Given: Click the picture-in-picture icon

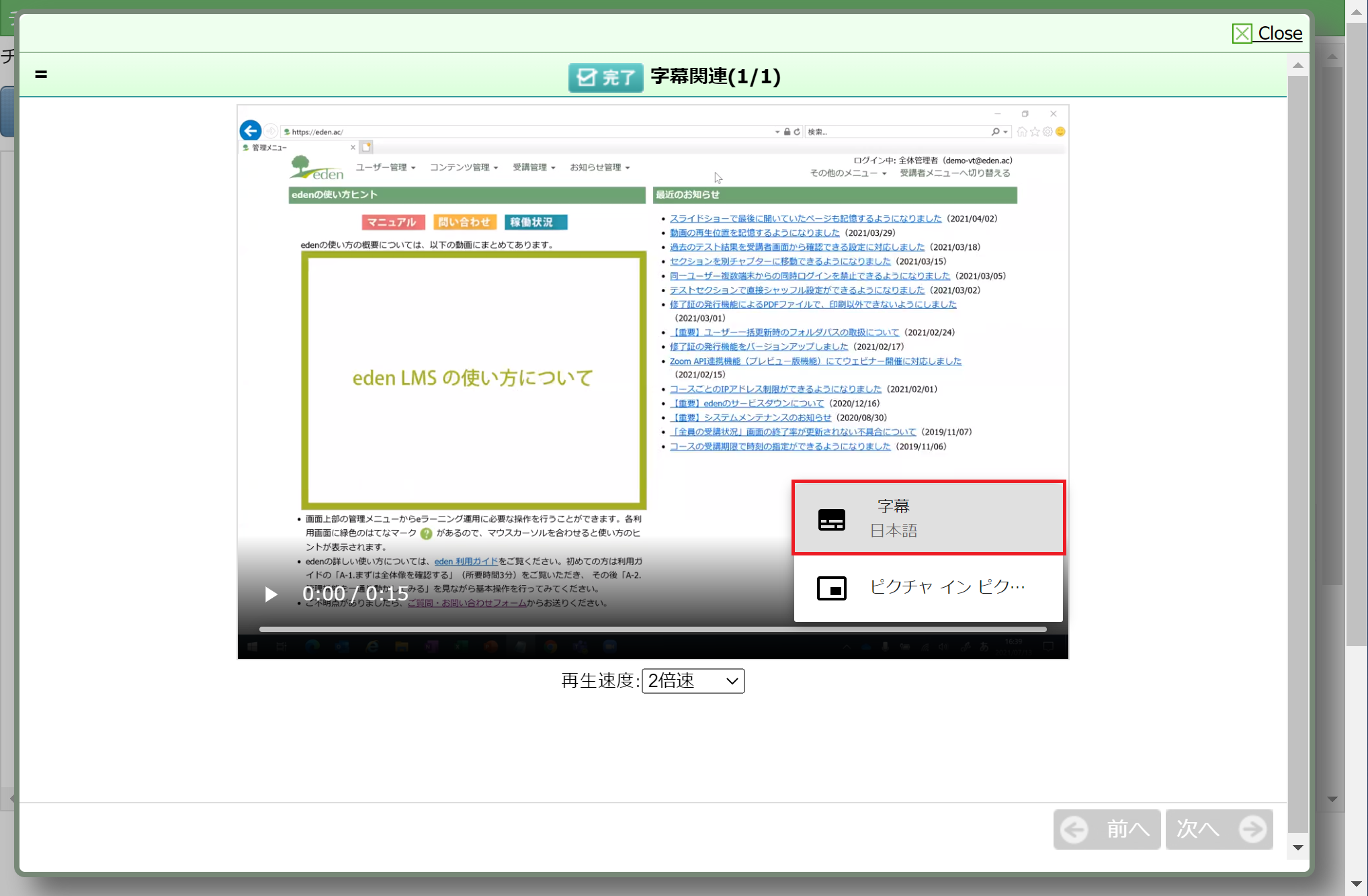Looking at the screenshot, I should coord(831,588).
